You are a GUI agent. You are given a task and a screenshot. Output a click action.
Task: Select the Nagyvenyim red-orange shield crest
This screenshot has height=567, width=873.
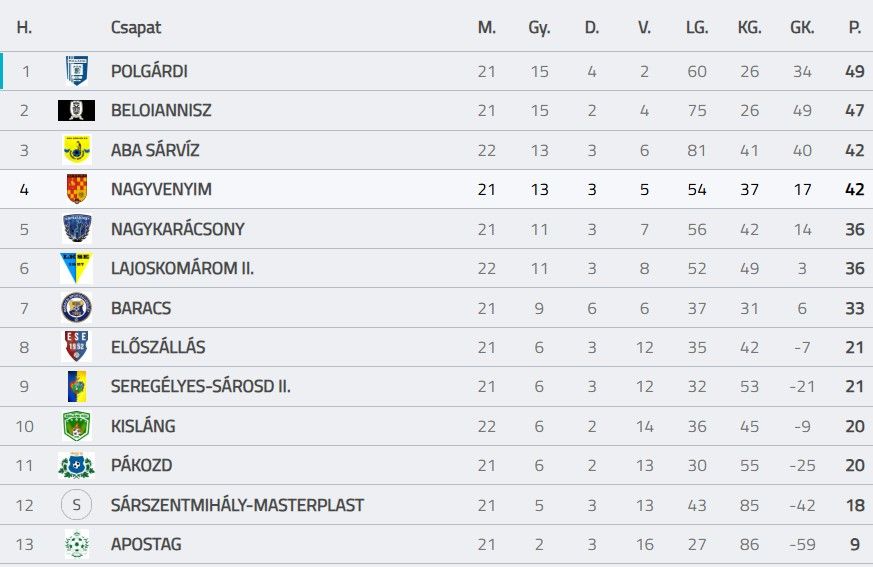77,189
